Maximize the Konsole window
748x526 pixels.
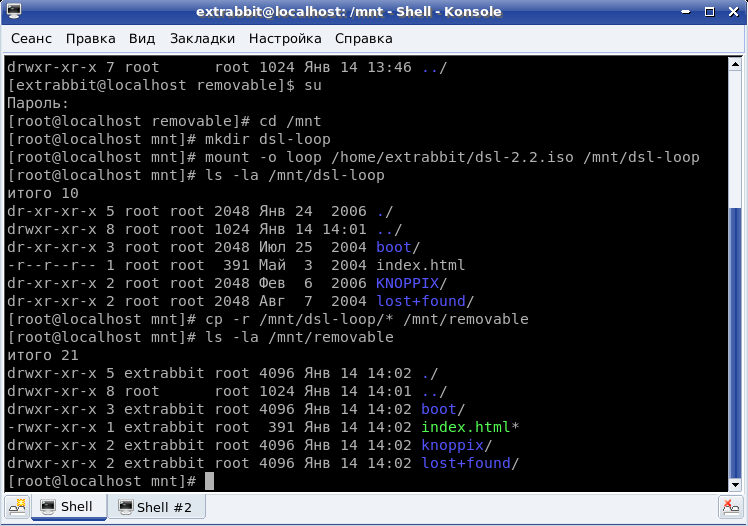click(x=713, y=11)
